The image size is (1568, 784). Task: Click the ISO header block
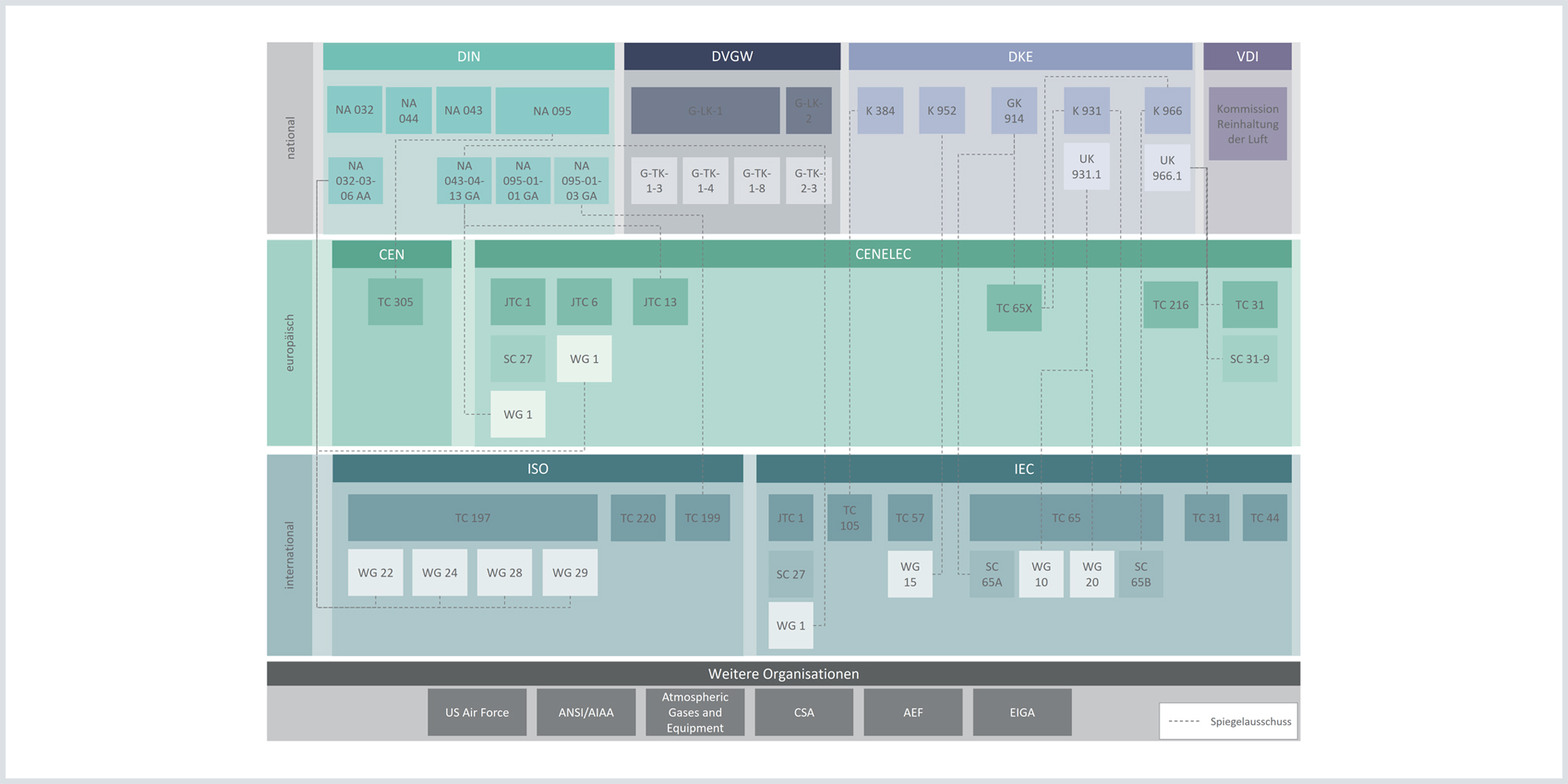[538, 469]
